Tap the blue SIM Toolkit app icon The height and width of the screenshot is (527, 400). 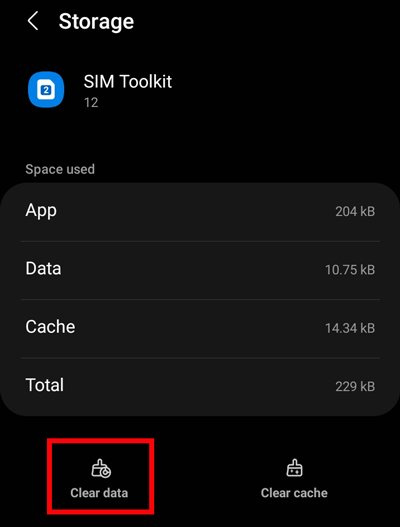coord(46,89)
